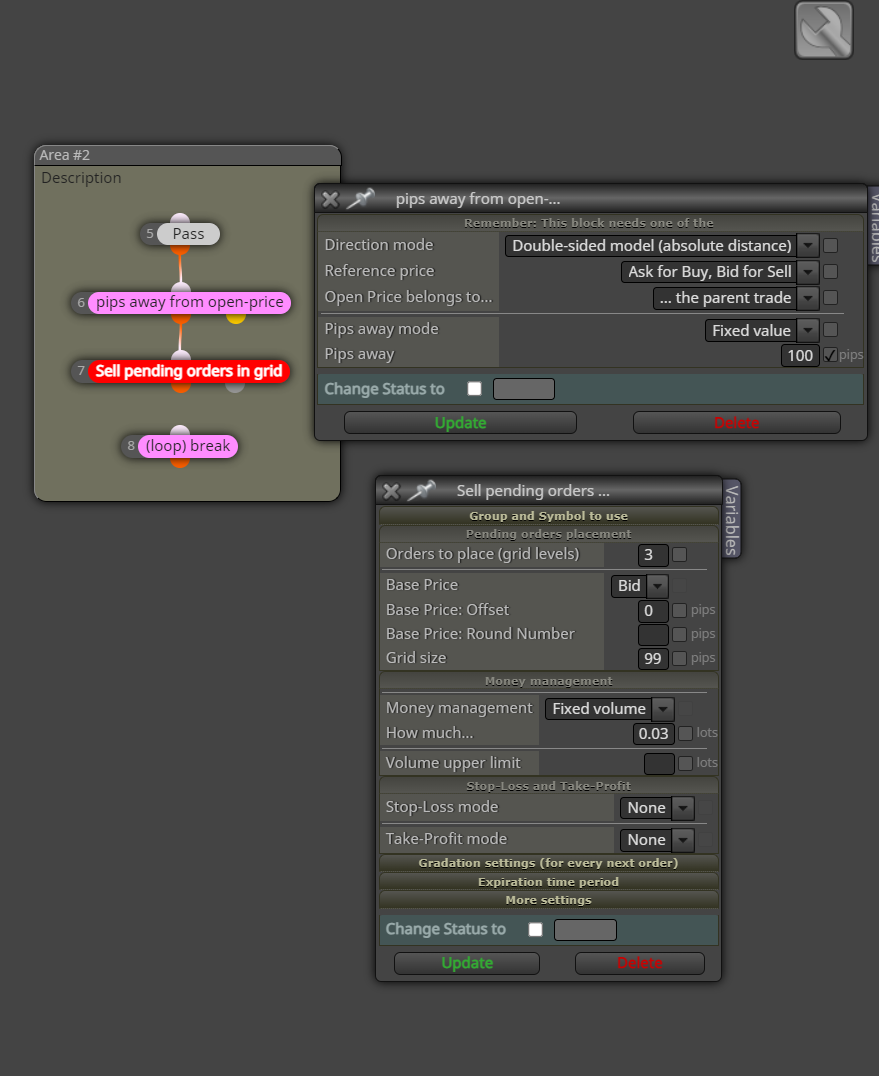The image size is (879, 1076).
Task: Pick status color in pips away panel
Action: pyautogui.click(x=524, y=389)
